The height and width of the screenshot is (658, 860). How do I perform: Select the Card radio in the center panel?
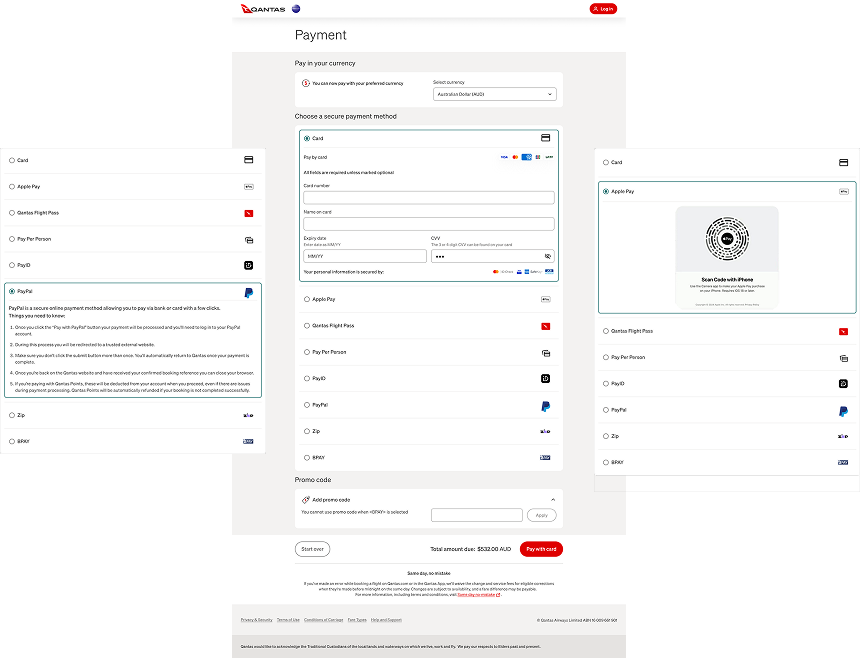307,138
